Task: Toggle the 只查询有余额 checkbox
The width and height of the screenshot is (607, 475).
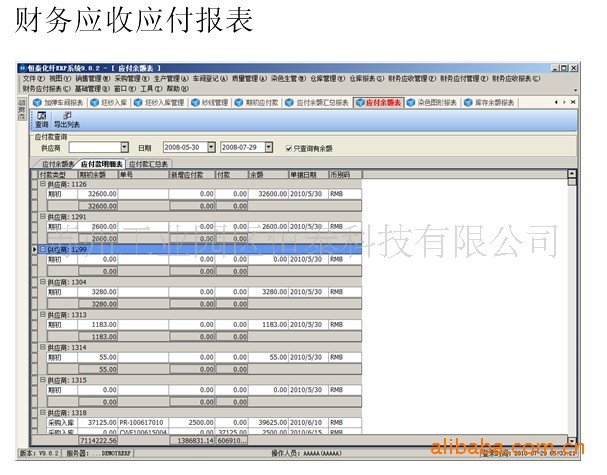Action: coord(288,147)
